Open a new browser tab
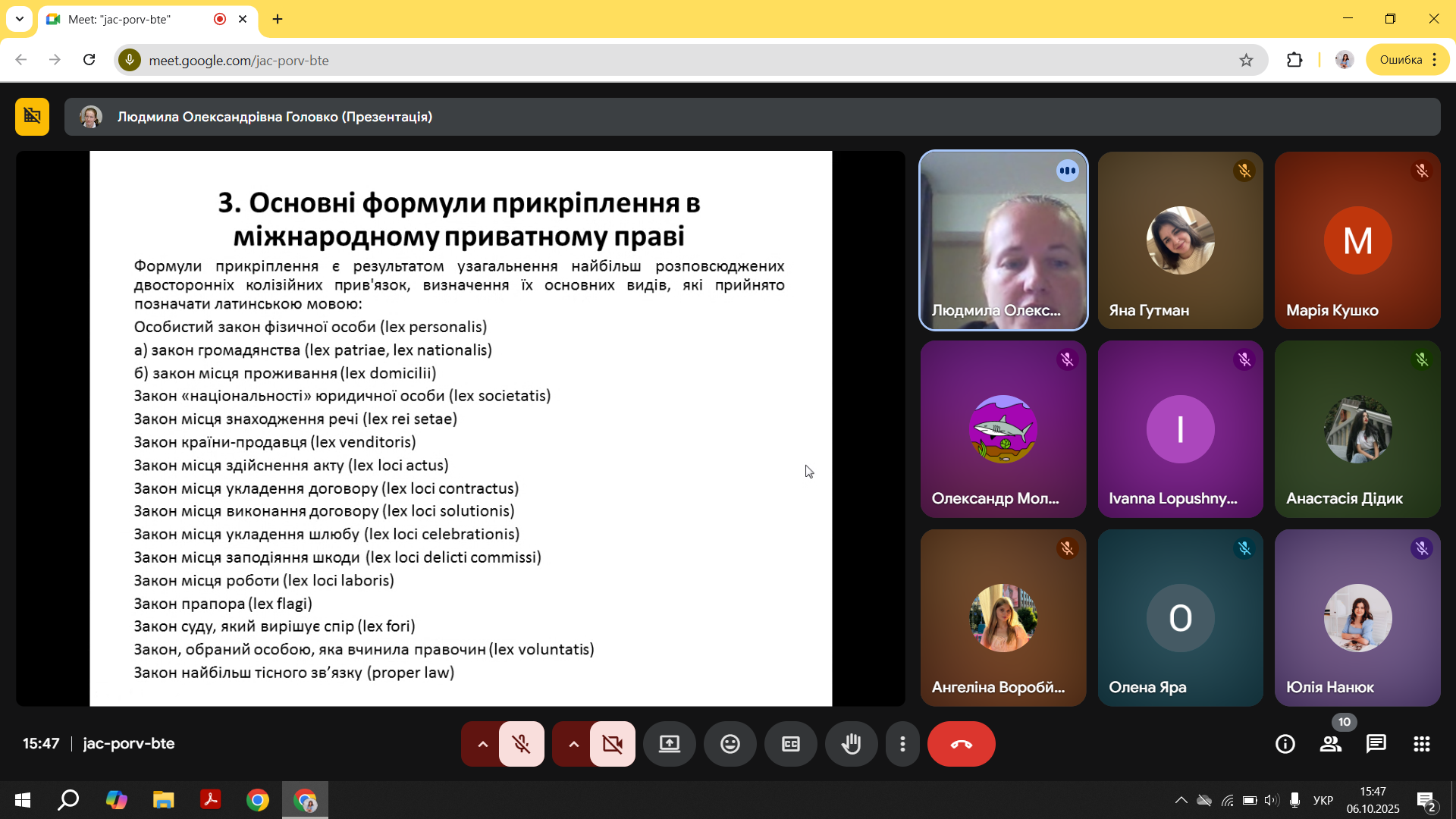Image resolution: width=1456 pixels, height=819 pixels. 278,19
